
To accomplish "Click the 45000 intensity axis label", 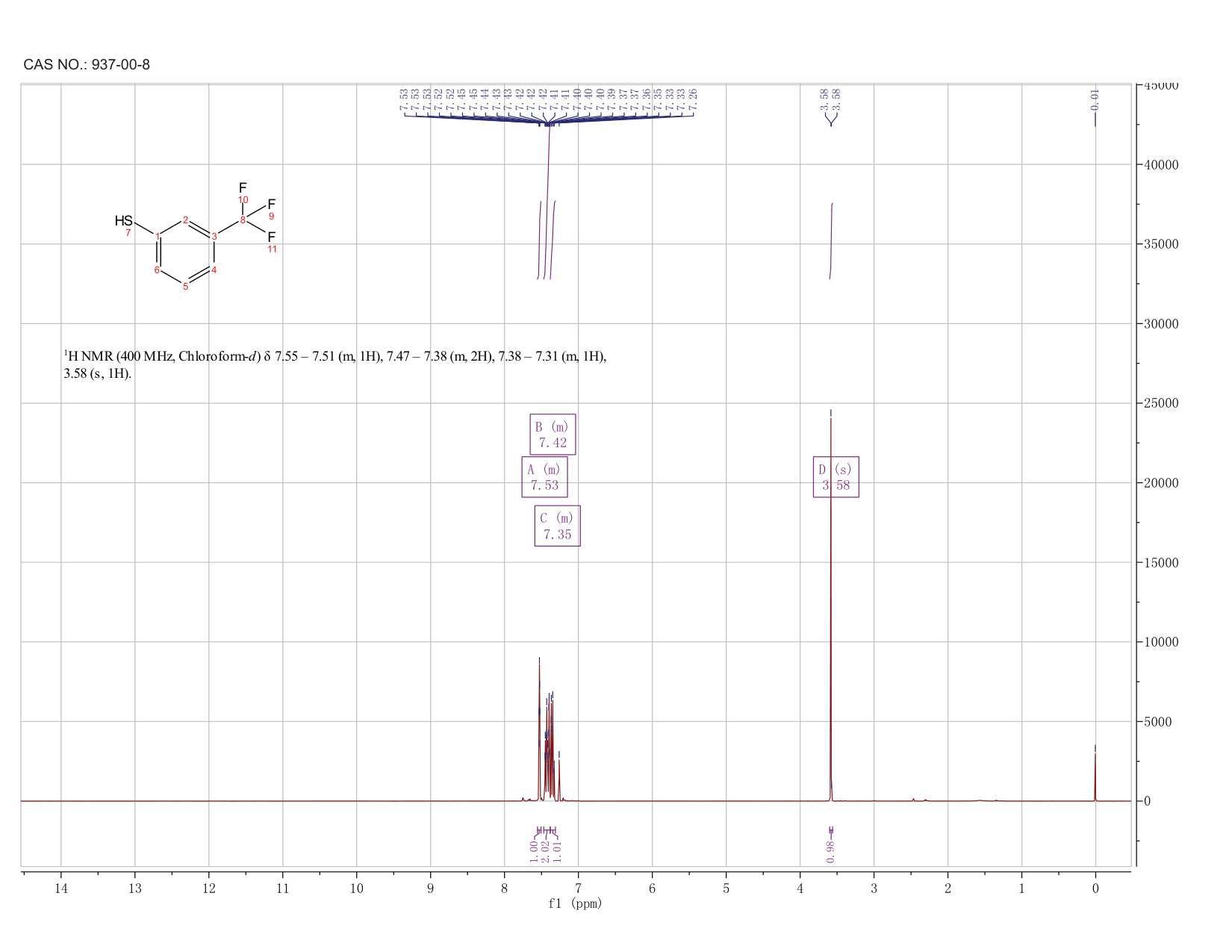I will click(x=1161, y=85).
